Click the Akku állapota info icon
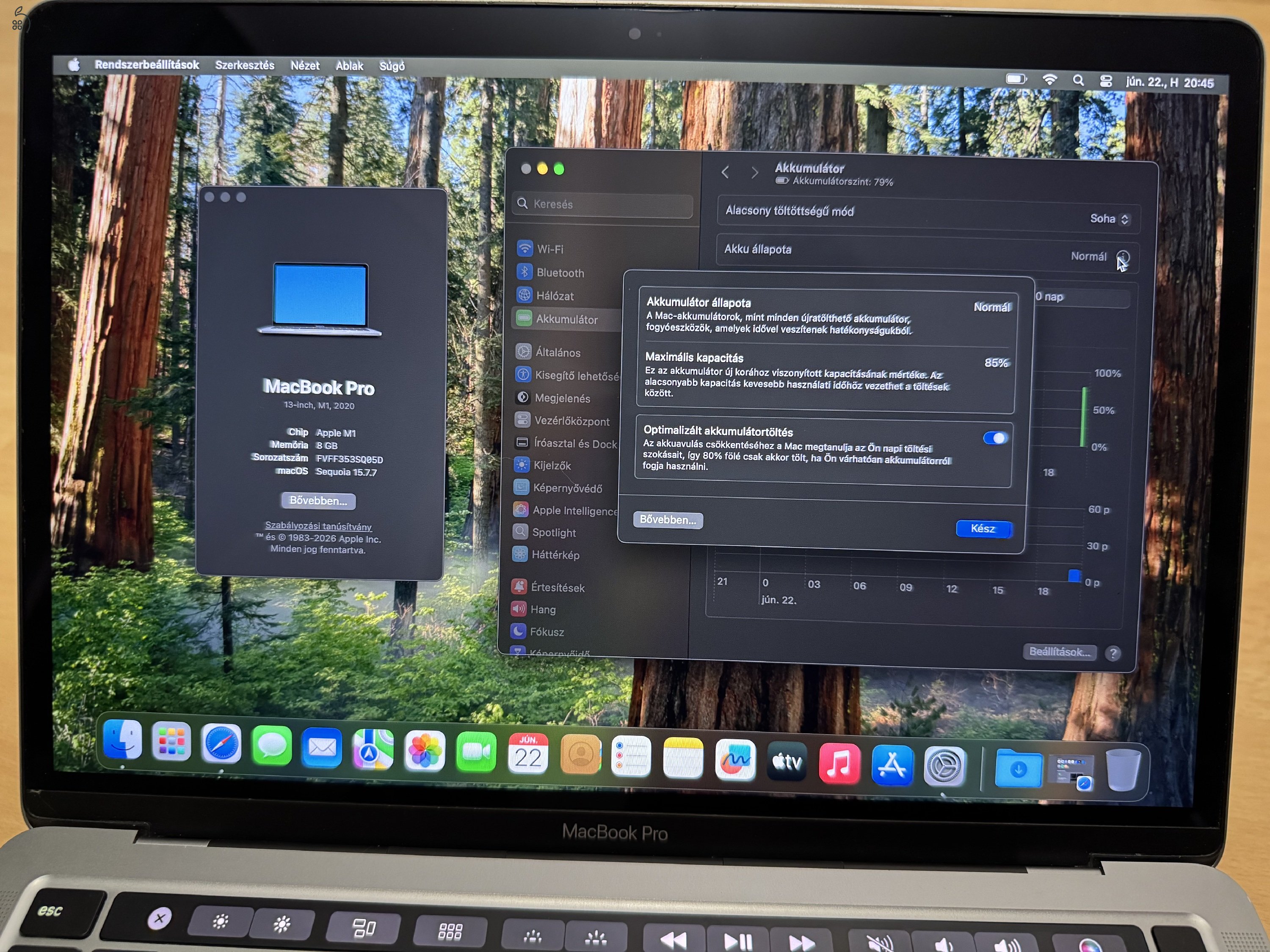 coord(1123,257)
